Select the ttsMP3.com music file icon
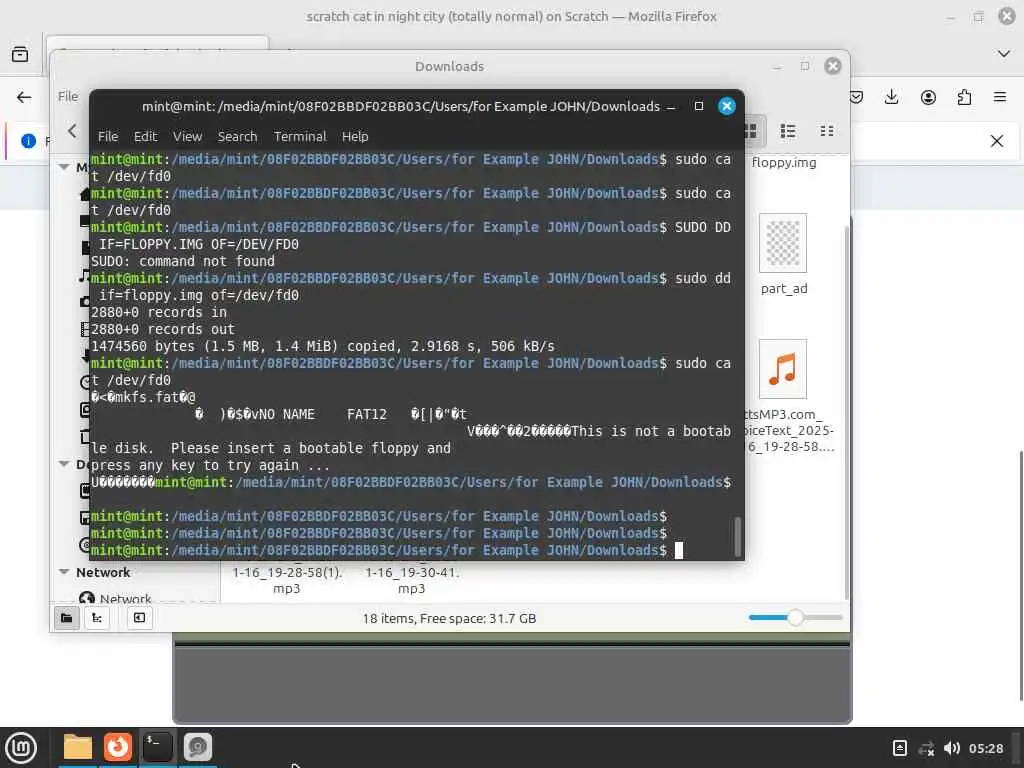 coord(782,369)
